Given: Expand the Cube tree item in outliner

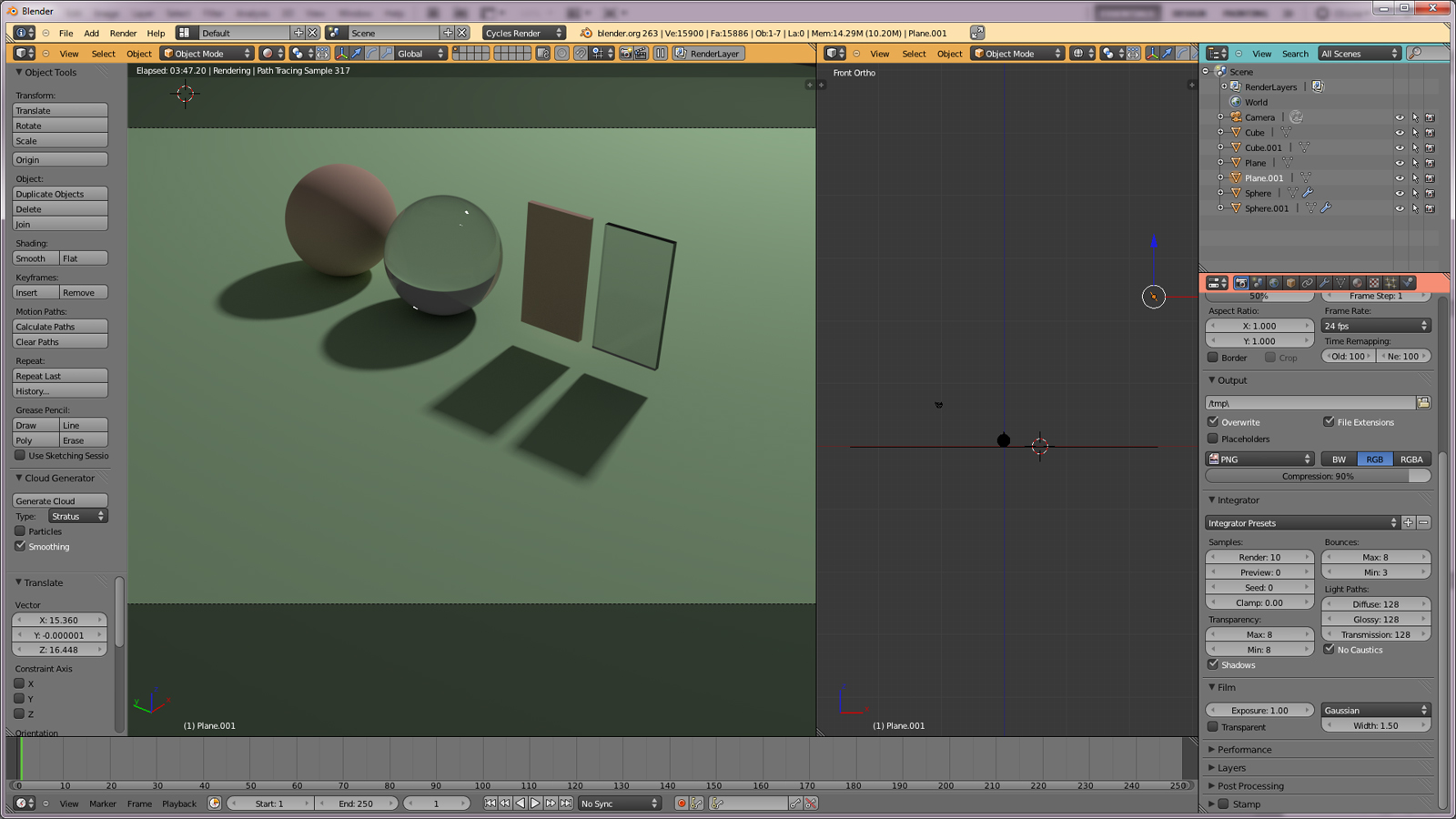Looking at the screenshot, I should tap(1220, 132).
